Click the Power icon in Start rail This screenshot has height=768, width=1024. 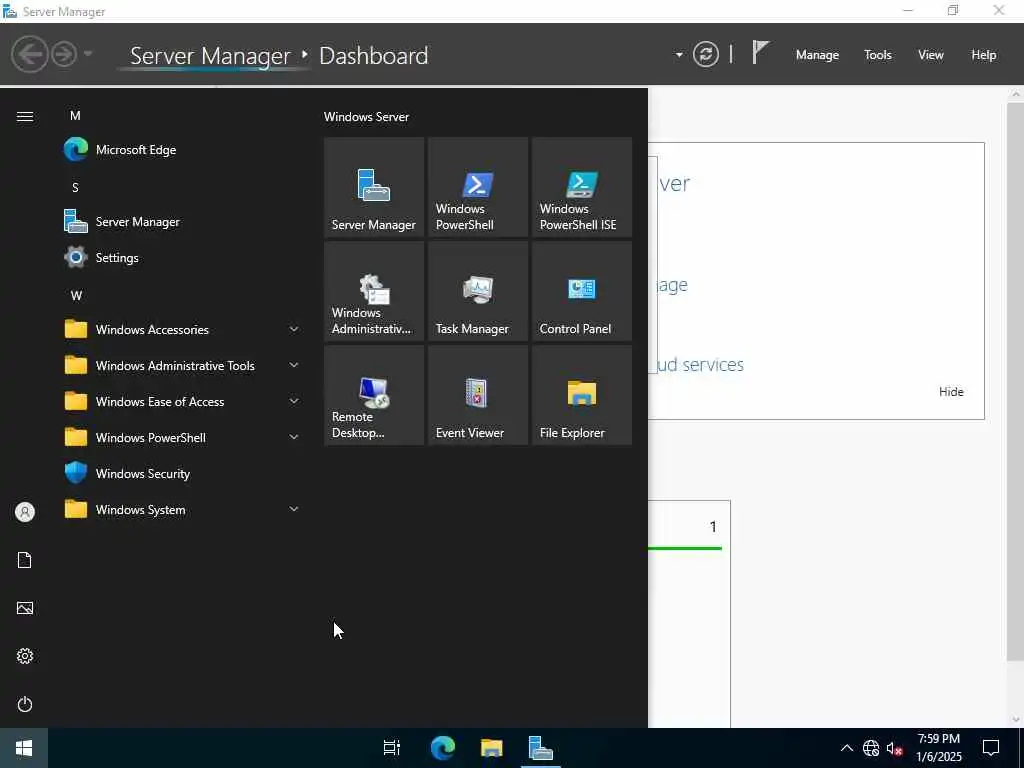click(x=25, y=704)
